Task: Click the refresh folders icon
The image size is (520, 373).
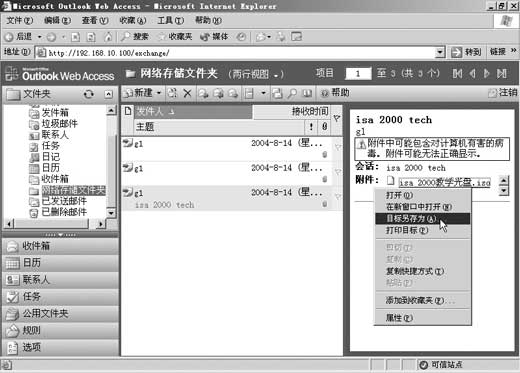Action: (89, 94)
